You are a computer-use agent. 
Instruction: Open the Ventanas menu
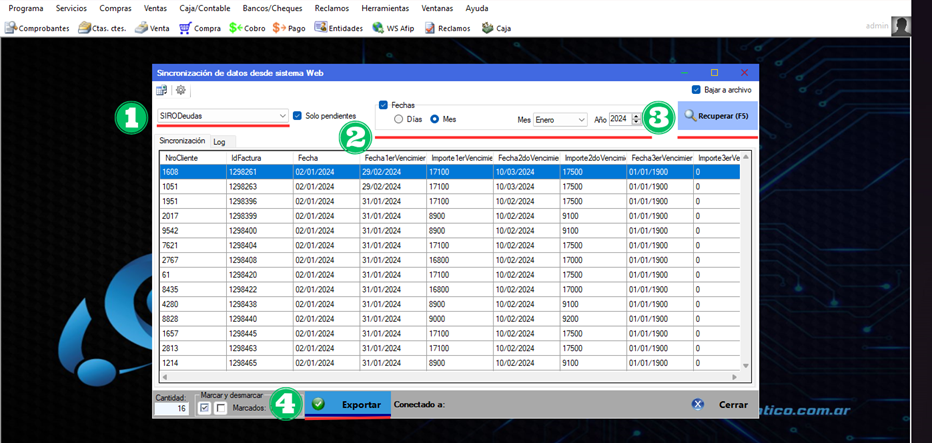click(437, 8)
